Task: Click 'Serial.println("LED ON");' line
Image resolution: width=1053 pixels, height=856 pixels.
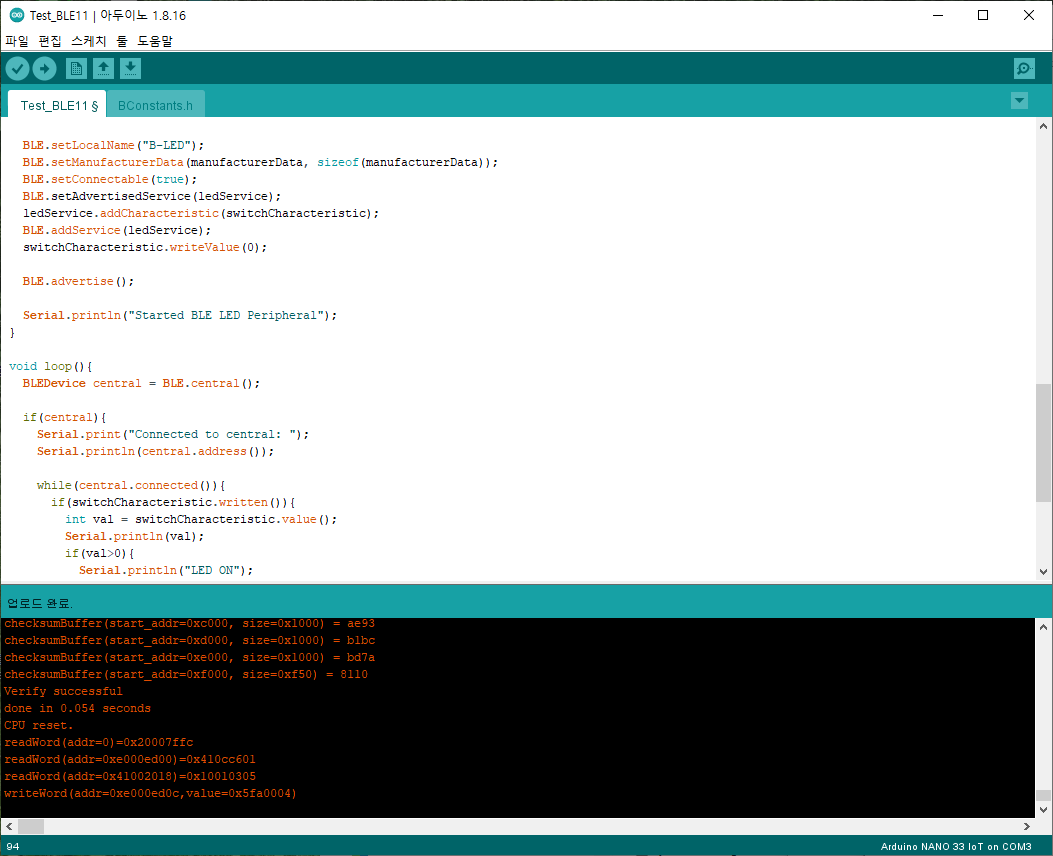Action: 166,571
